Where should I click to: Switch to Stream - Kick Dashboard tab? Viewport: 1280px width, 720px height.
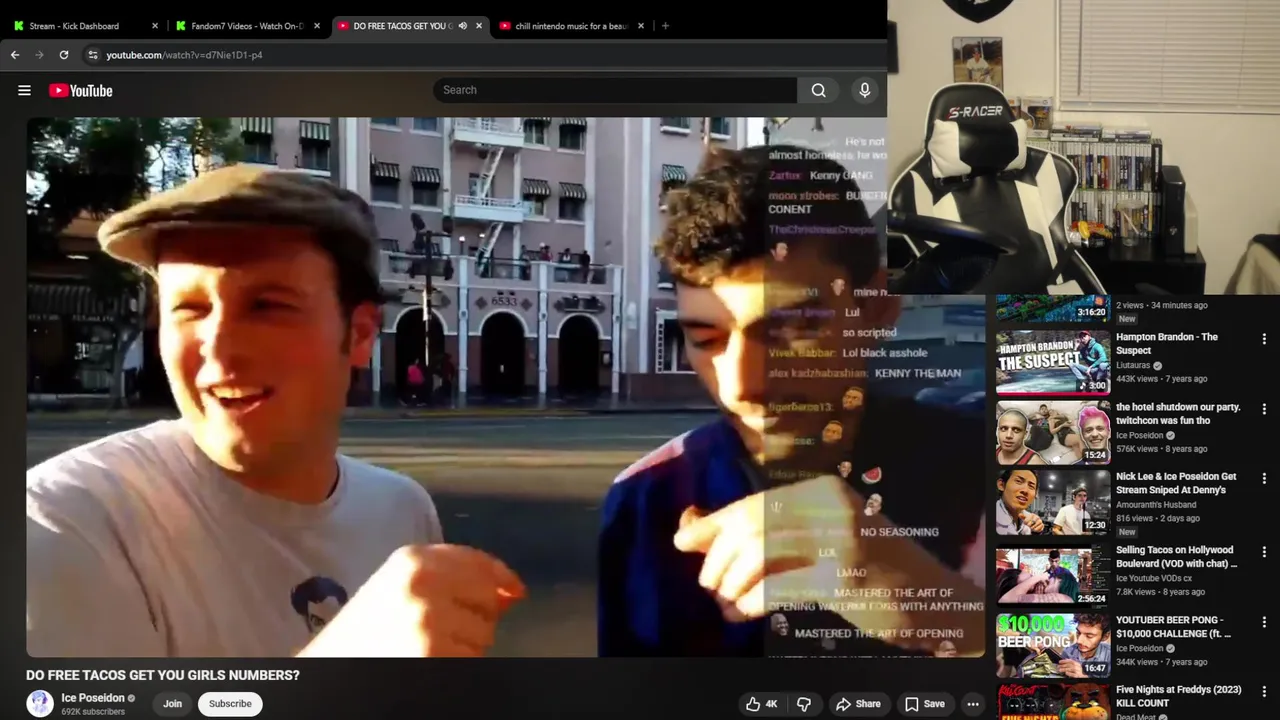point(84,26)
